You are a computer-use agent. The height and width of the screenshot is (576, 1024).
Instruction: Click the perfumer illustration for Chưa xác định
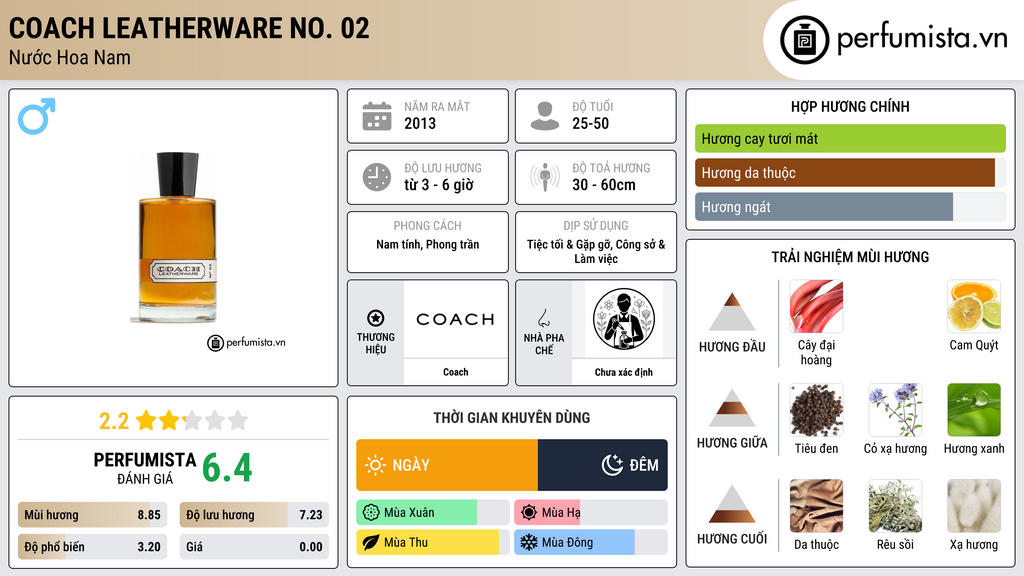pos(624,319)
